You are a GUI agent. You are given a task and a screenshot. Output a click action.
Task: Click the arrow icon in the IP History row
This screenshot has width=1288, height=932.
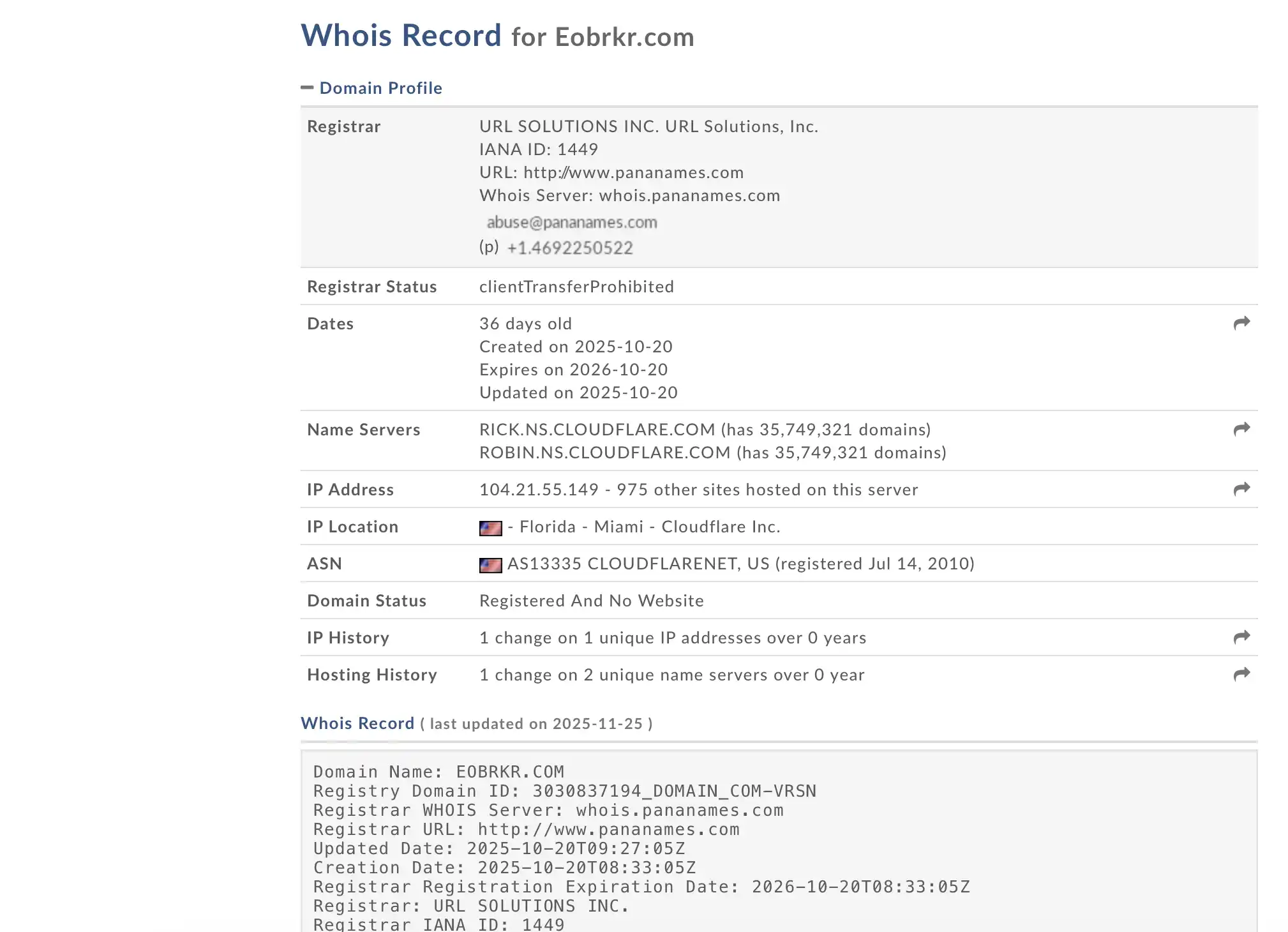[x=1241, y=637]
